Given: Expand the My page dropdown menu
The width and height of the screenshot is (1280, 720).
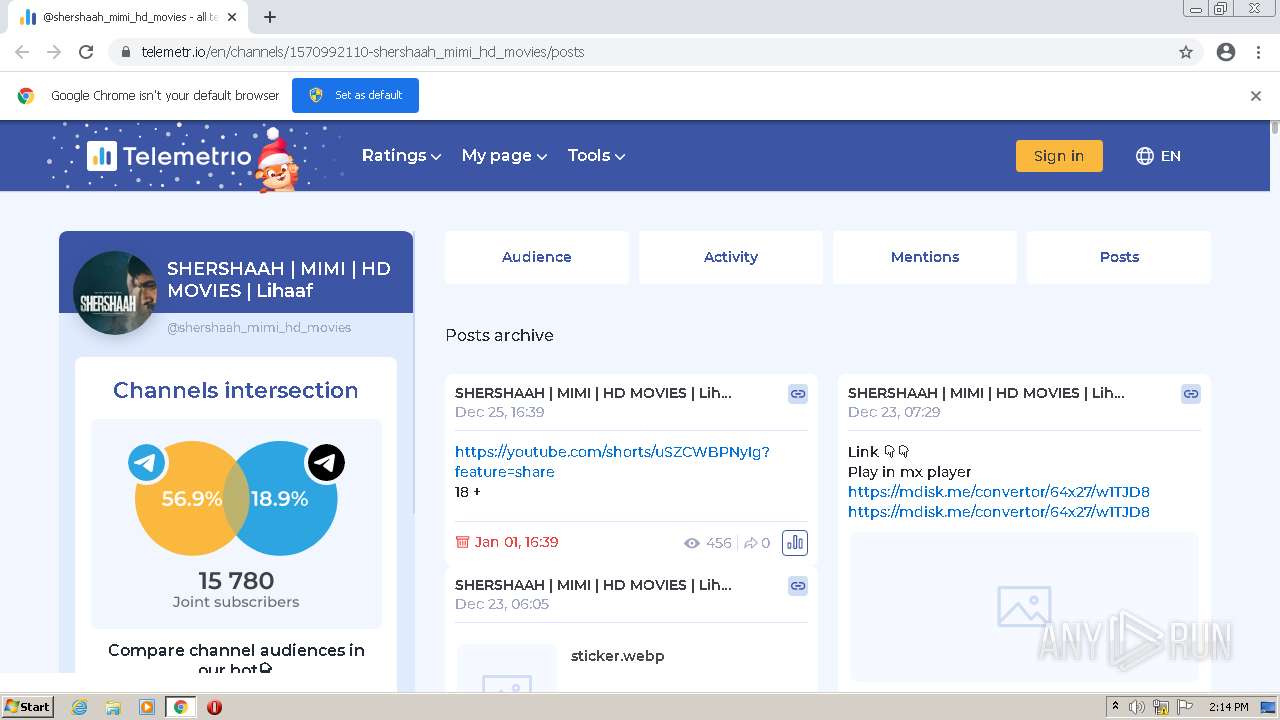Looking at the screenshot, I should (504, 156).
